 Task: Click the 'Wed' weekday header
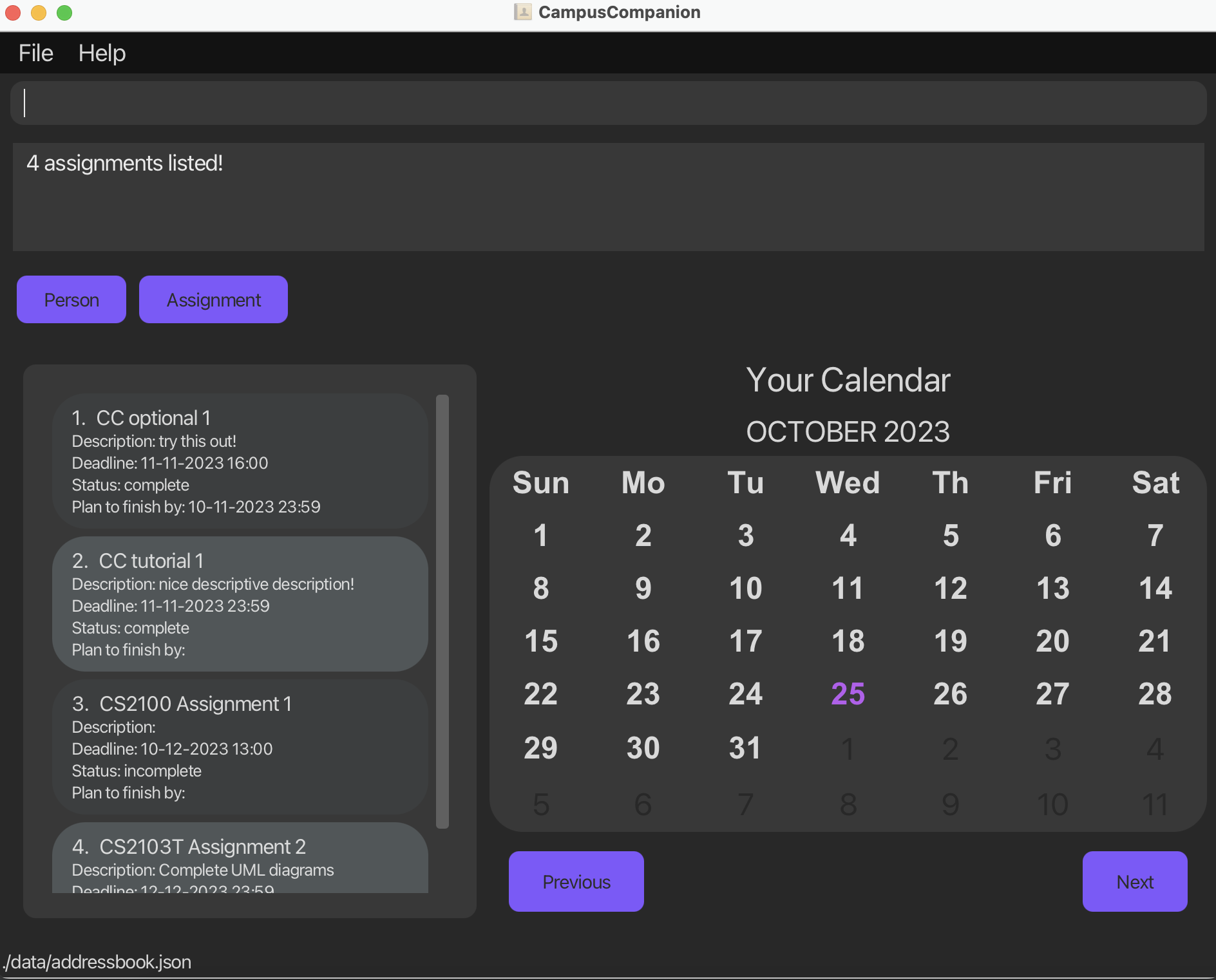coord(848,482)
